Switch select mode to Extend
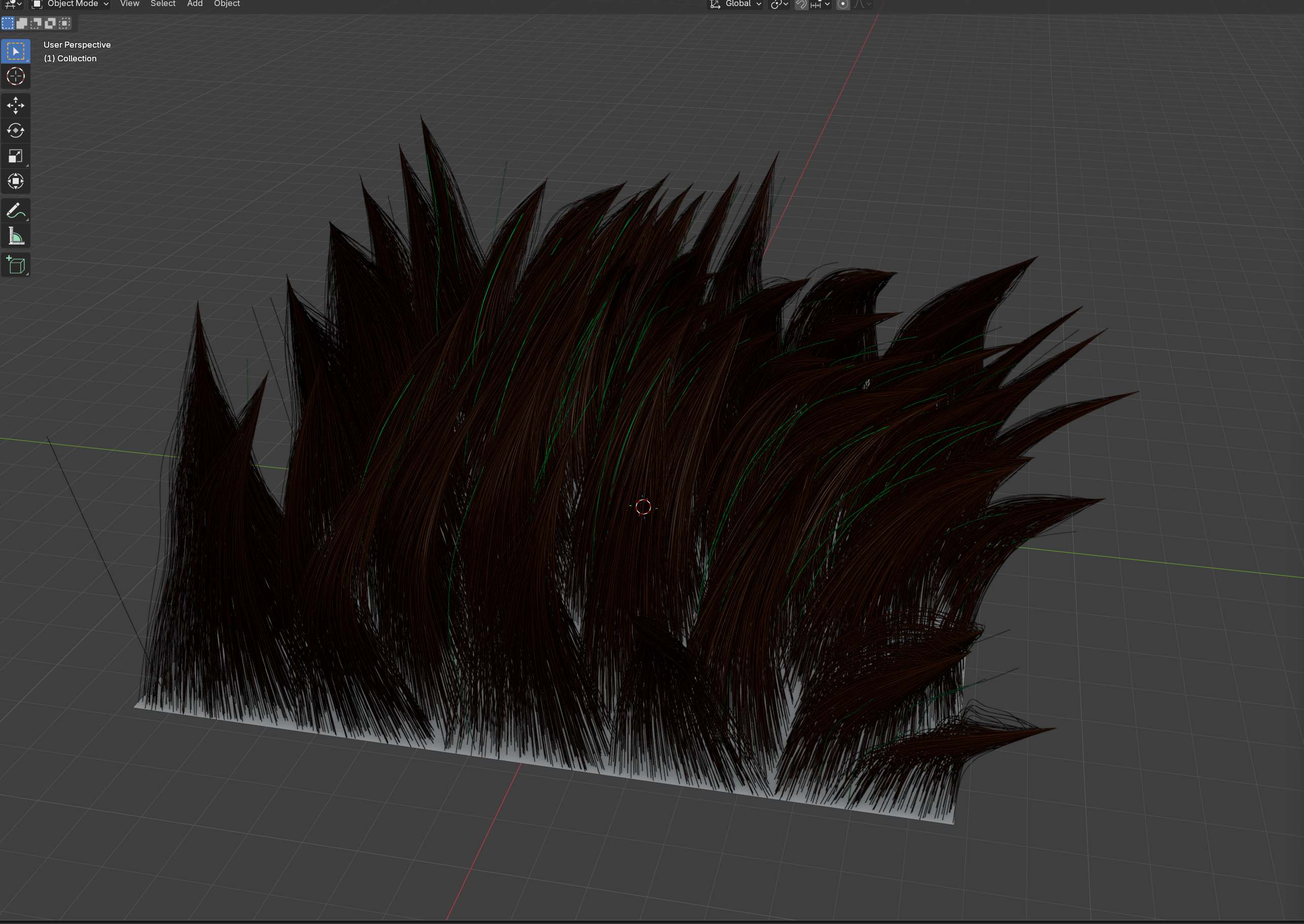The height and width of the screenshot is (924, 1304). click(x=23, y=23)
